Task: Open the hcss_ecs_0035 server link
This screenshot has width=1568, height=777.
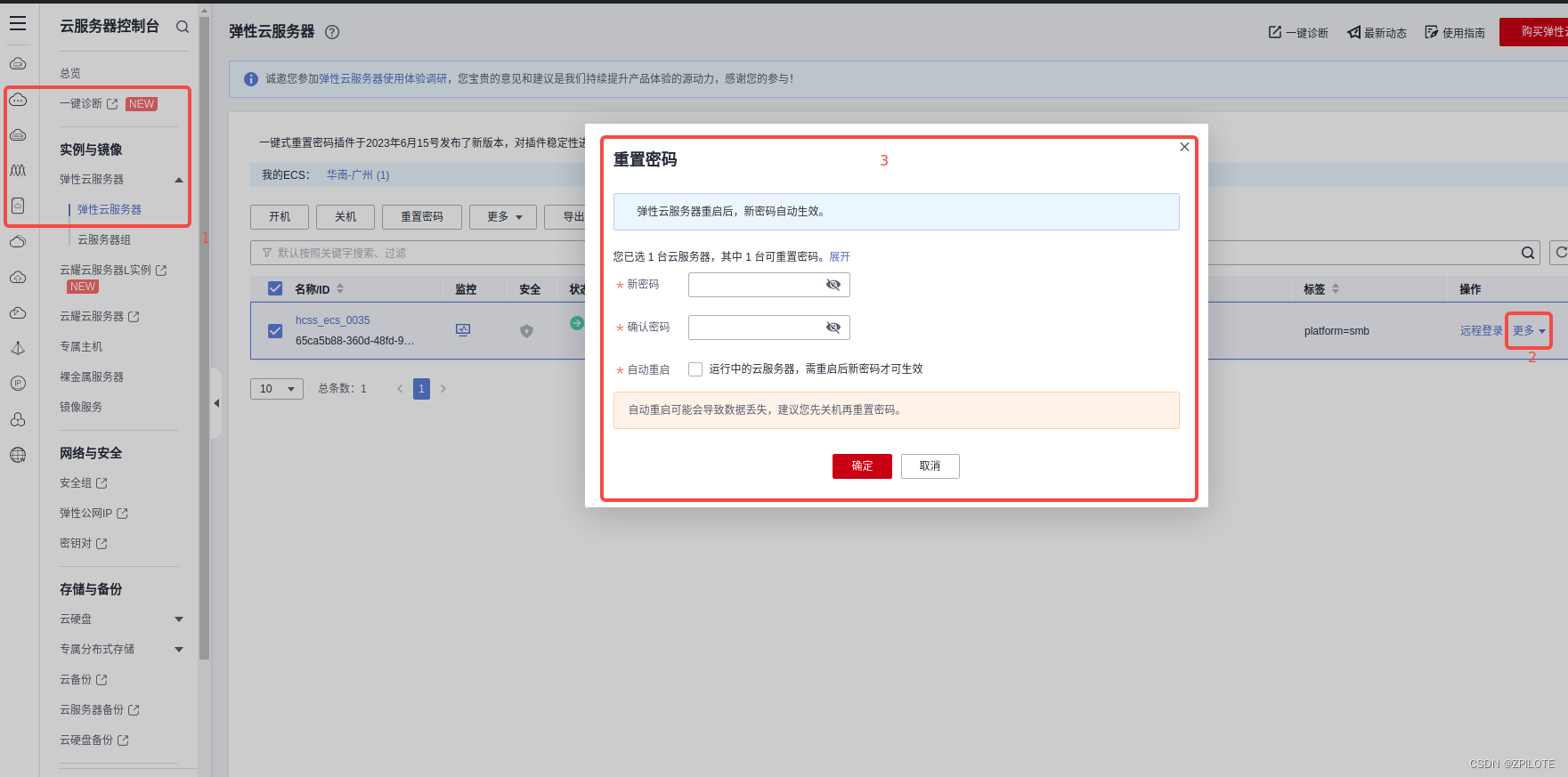Action: pos(332,320)
